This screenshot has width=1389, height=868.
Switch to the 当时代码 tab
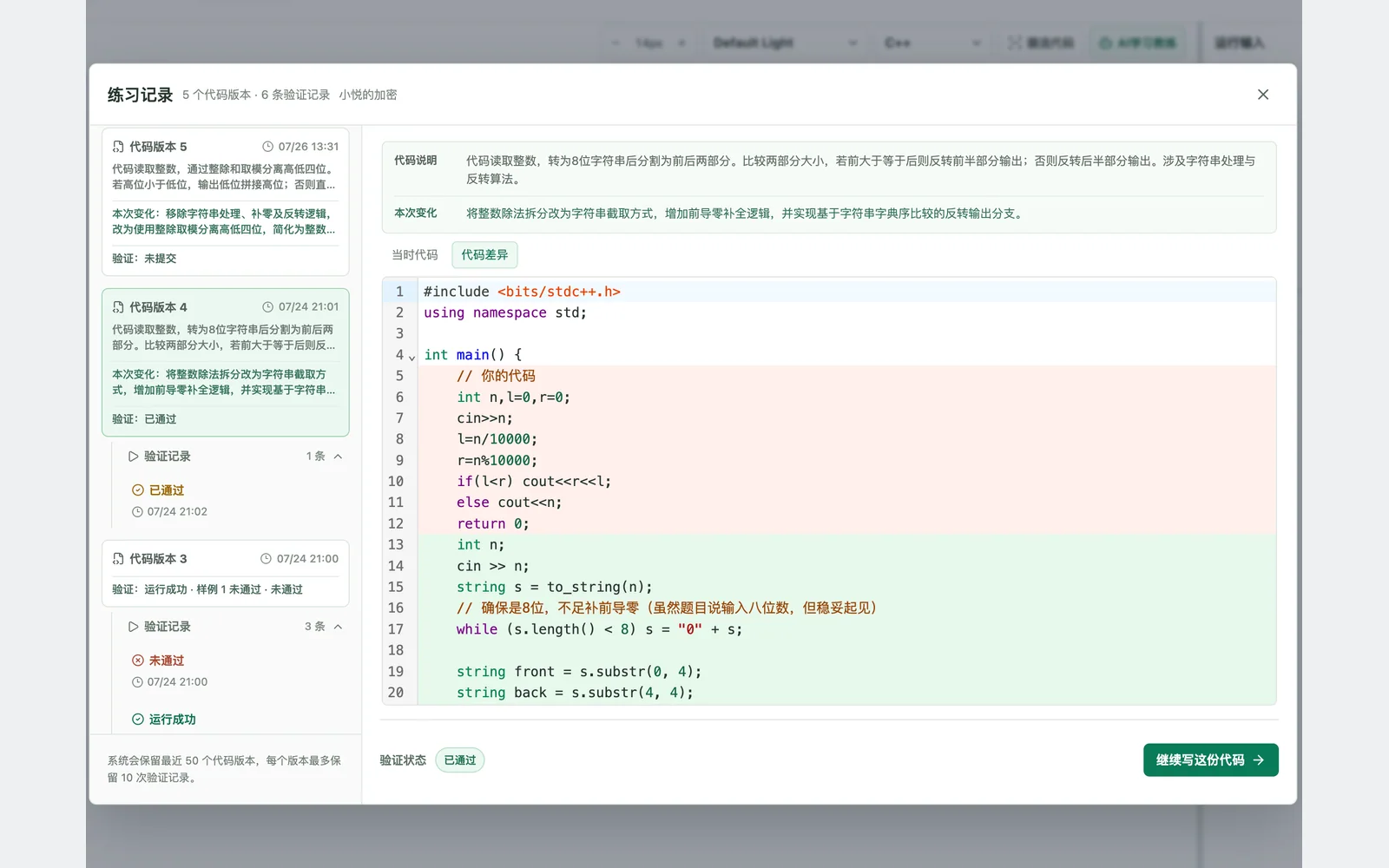pos(415,254)
